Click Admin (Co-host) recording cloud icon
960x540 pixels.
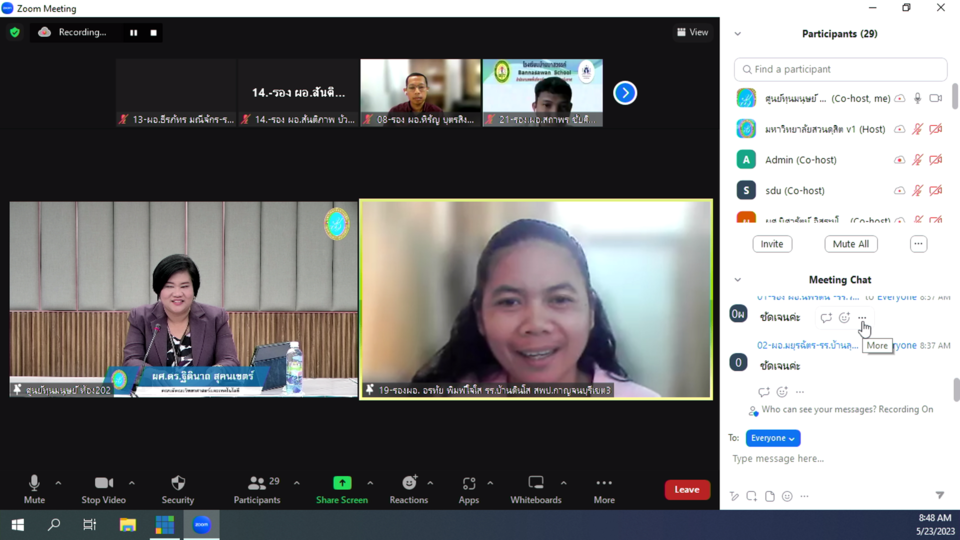[x=899, y=160]
